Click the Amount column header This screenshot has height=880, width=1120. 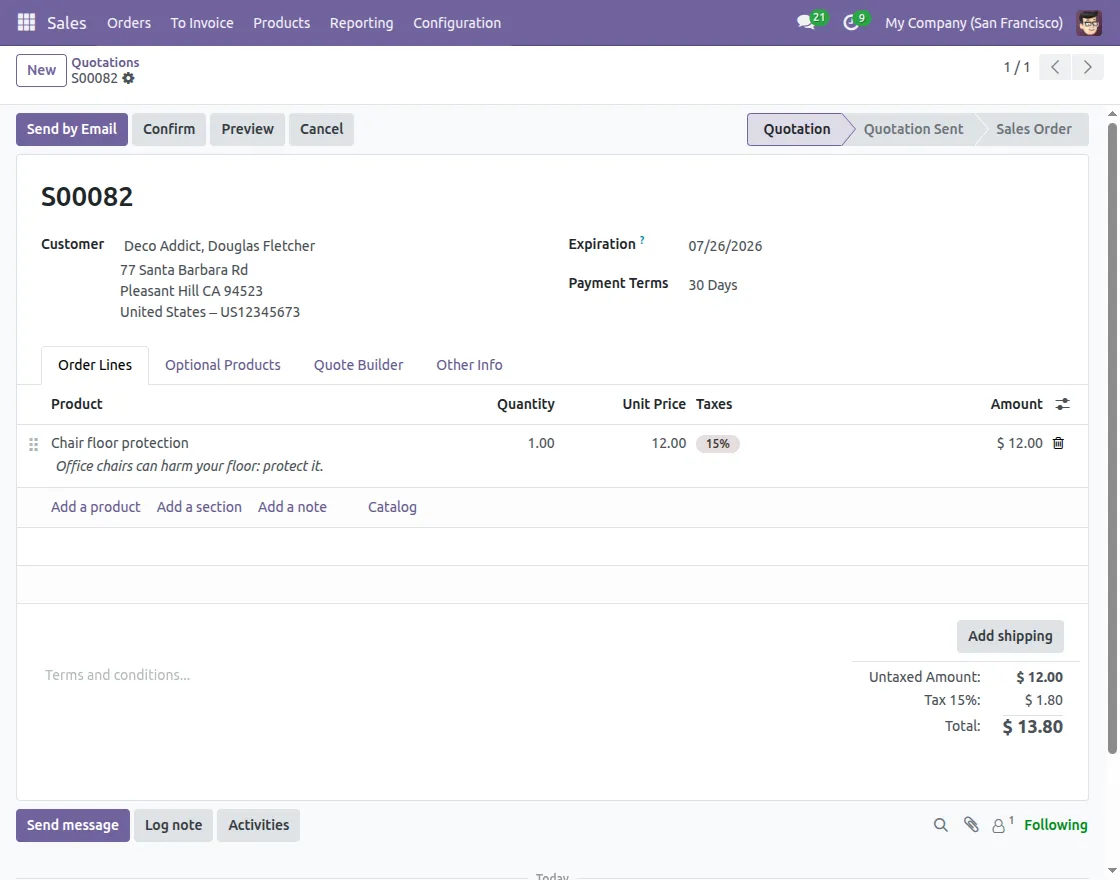pyautogui.click(x=1016, y=404)
